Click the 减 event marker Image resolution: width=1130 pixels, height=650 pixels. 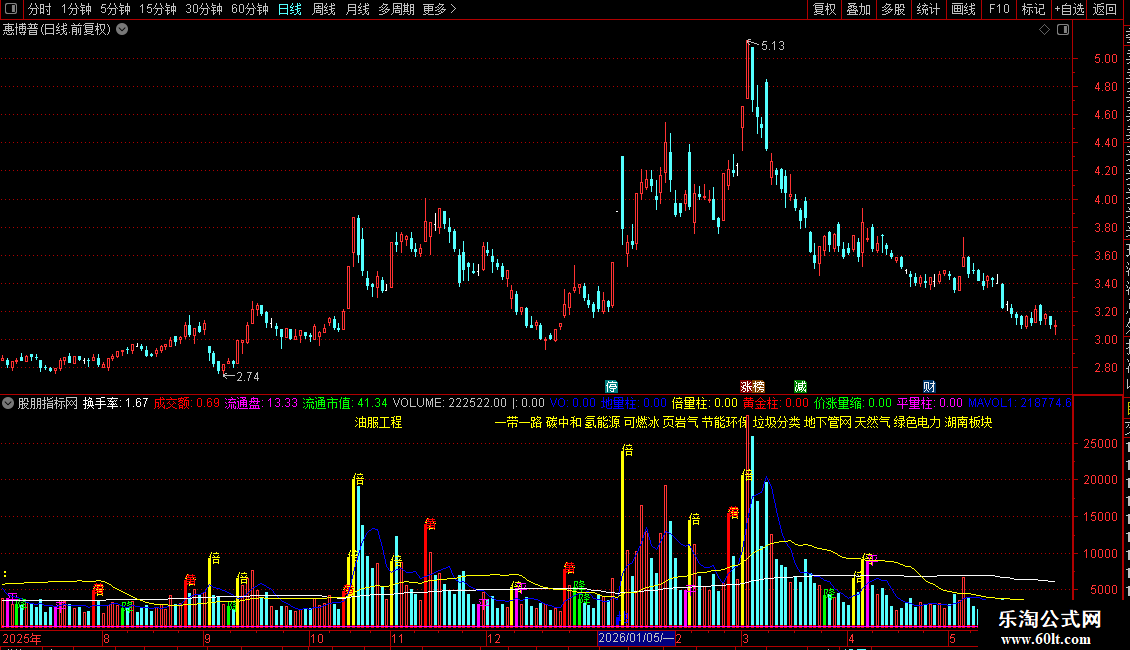[800, 387]
